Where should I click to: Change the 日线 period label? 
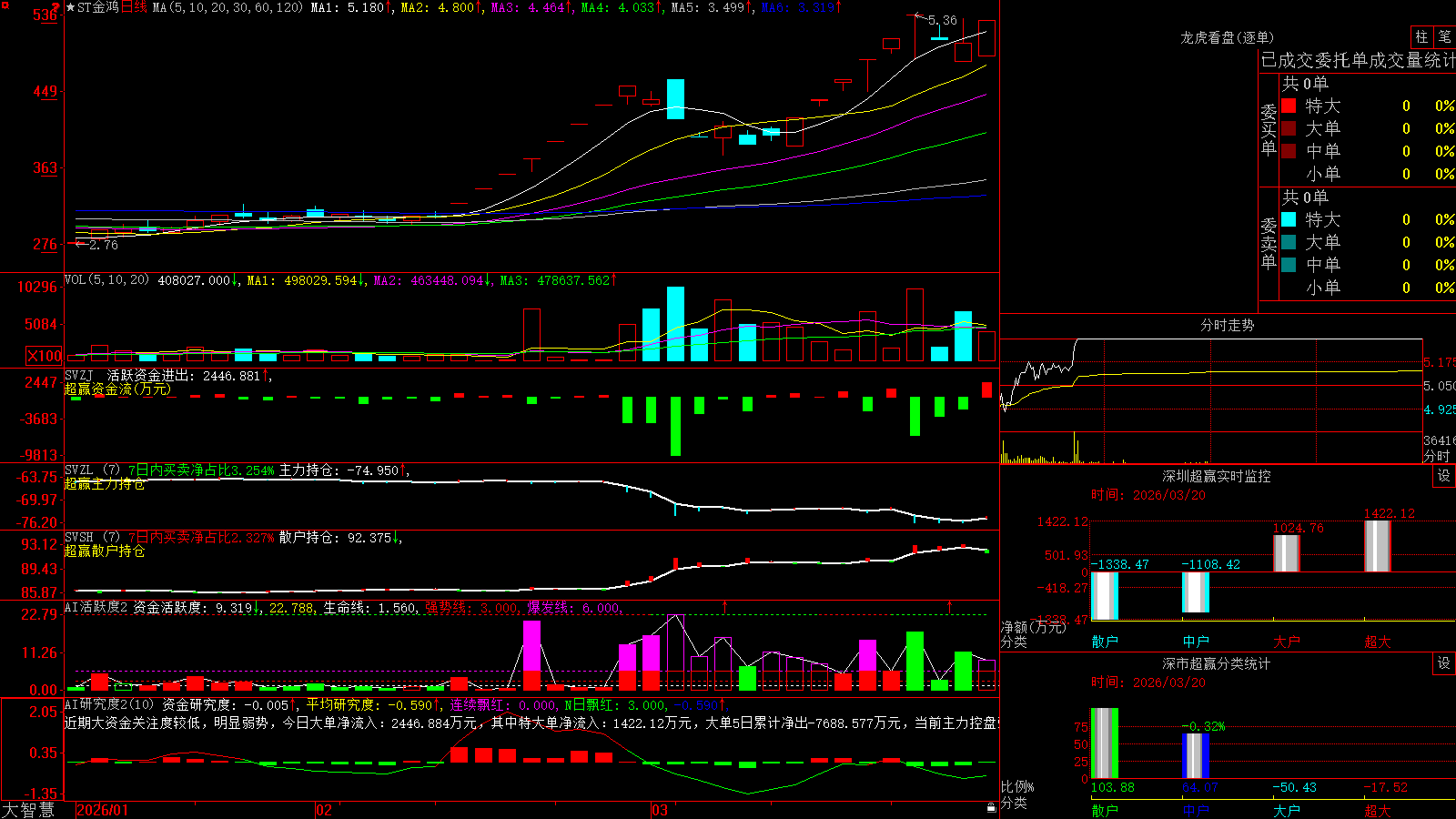click(134, 7)
